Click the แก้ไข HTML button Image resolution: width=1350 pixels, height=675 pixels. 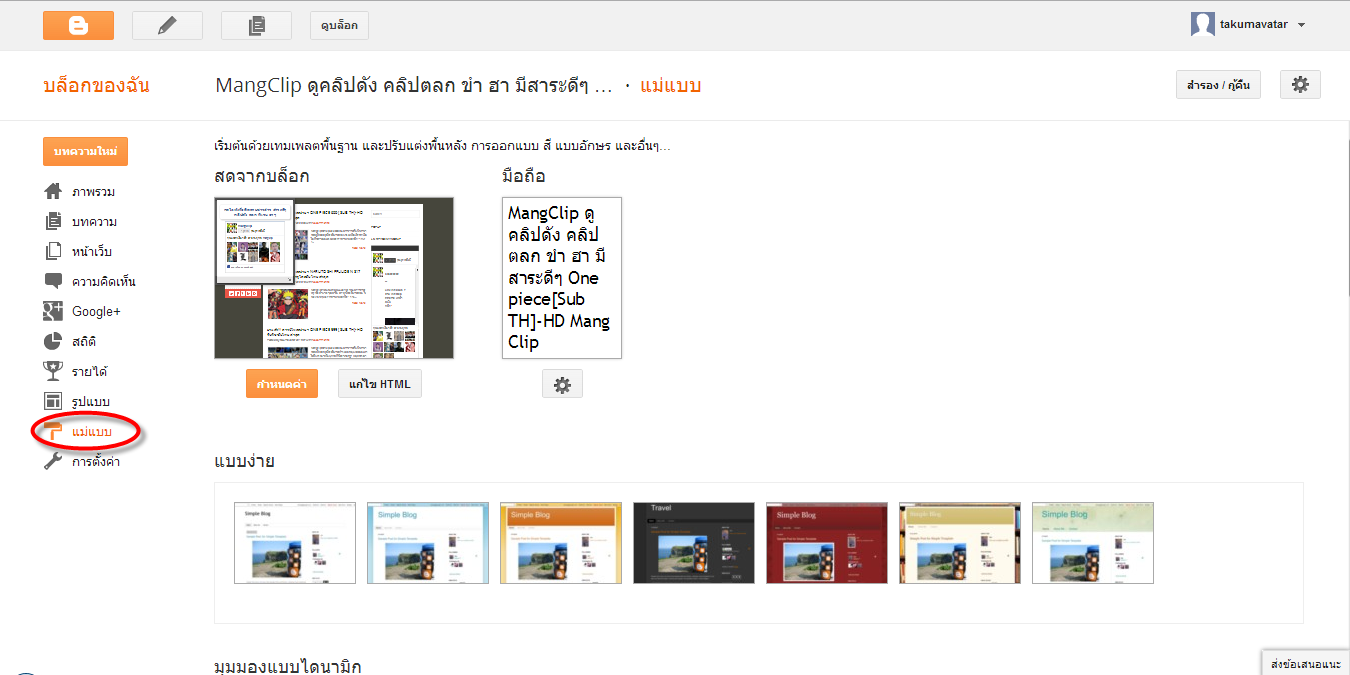[380, 384]
